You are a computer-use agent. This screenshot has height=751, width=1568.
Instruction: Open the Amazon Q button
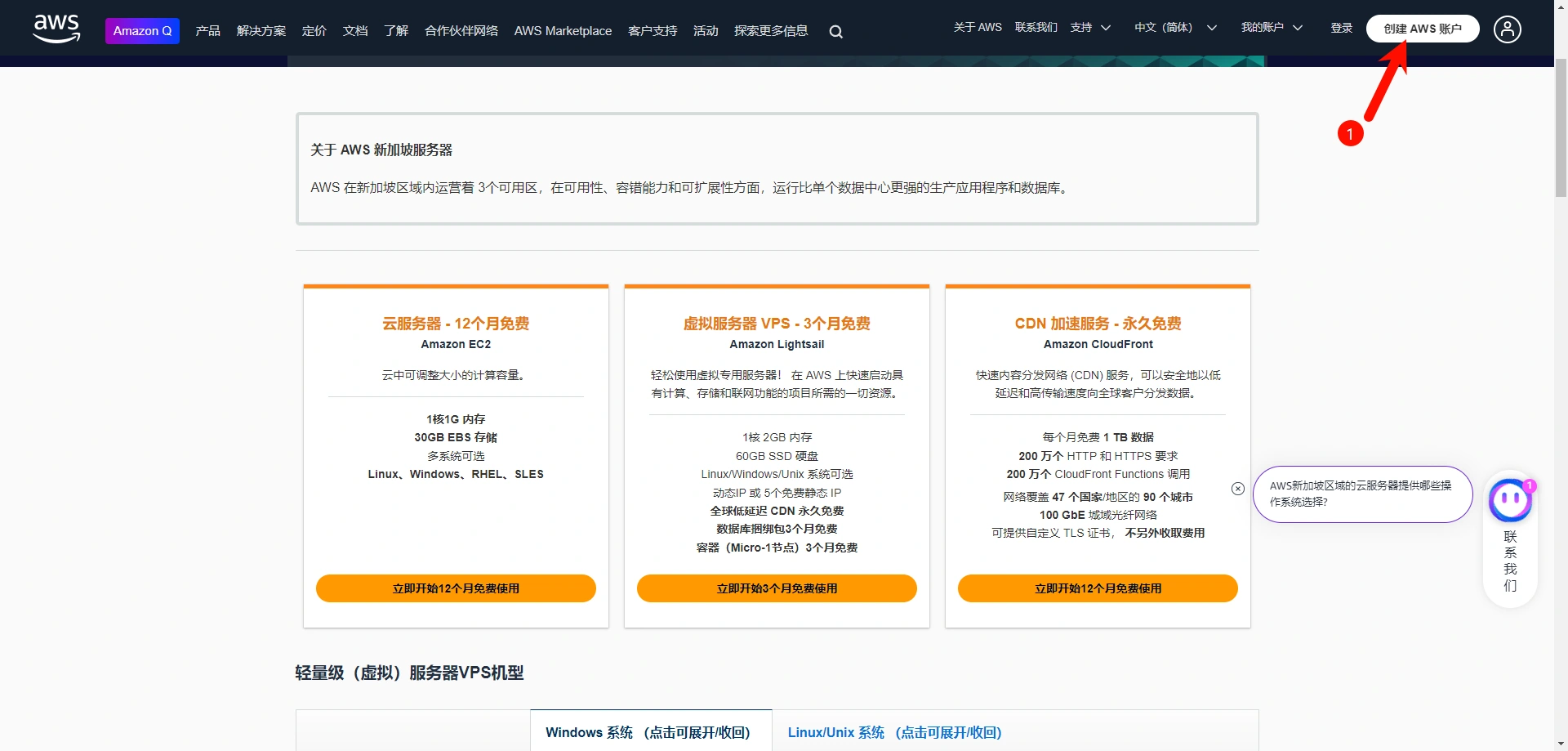pos(142,31)
